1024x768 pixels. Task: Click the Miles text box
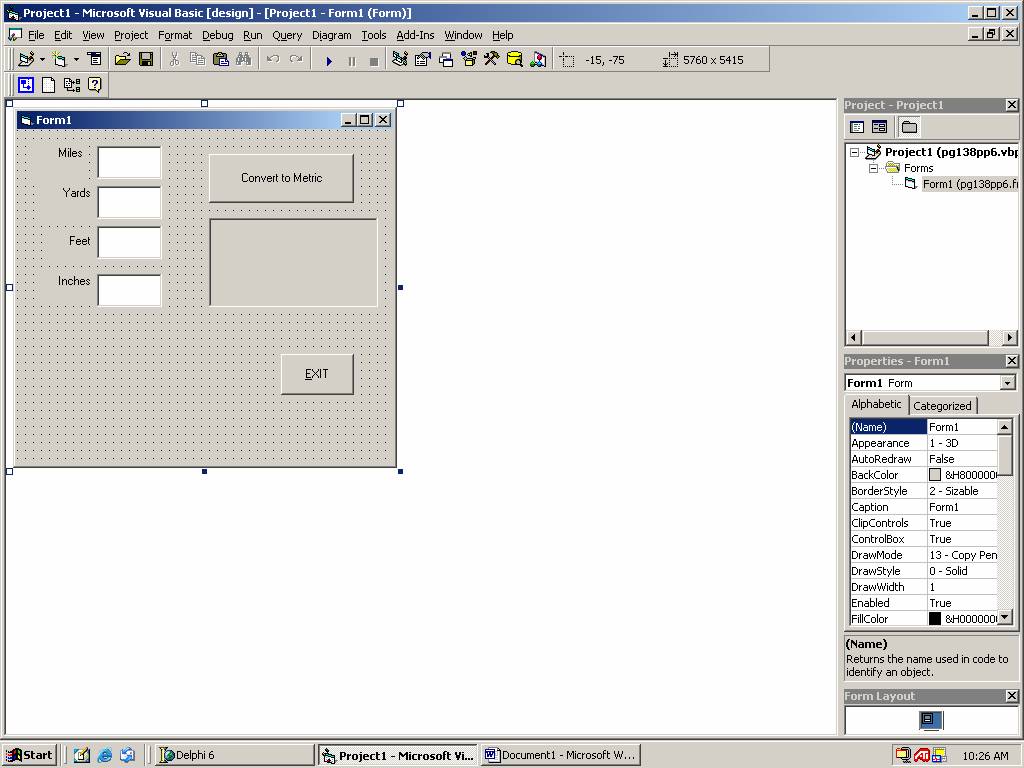(x=129, y=162)
